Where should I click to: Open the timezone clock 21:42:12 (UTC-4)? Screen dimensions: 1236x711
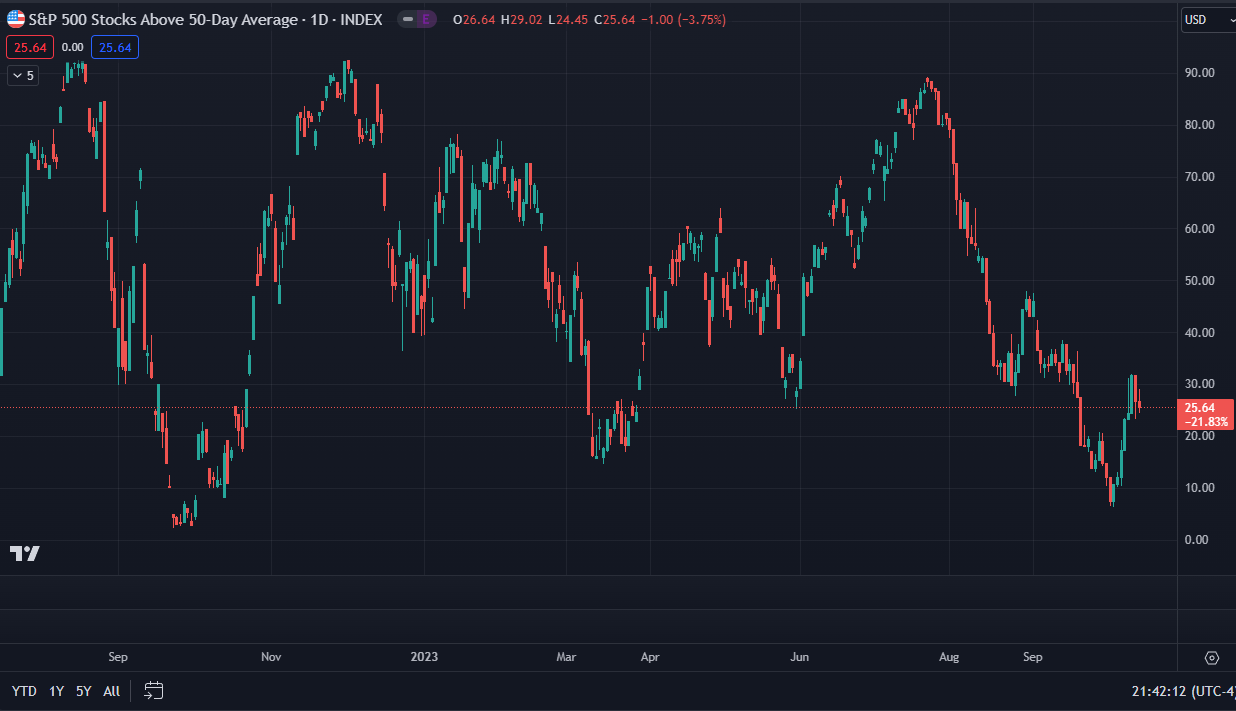pos(1183,690)
